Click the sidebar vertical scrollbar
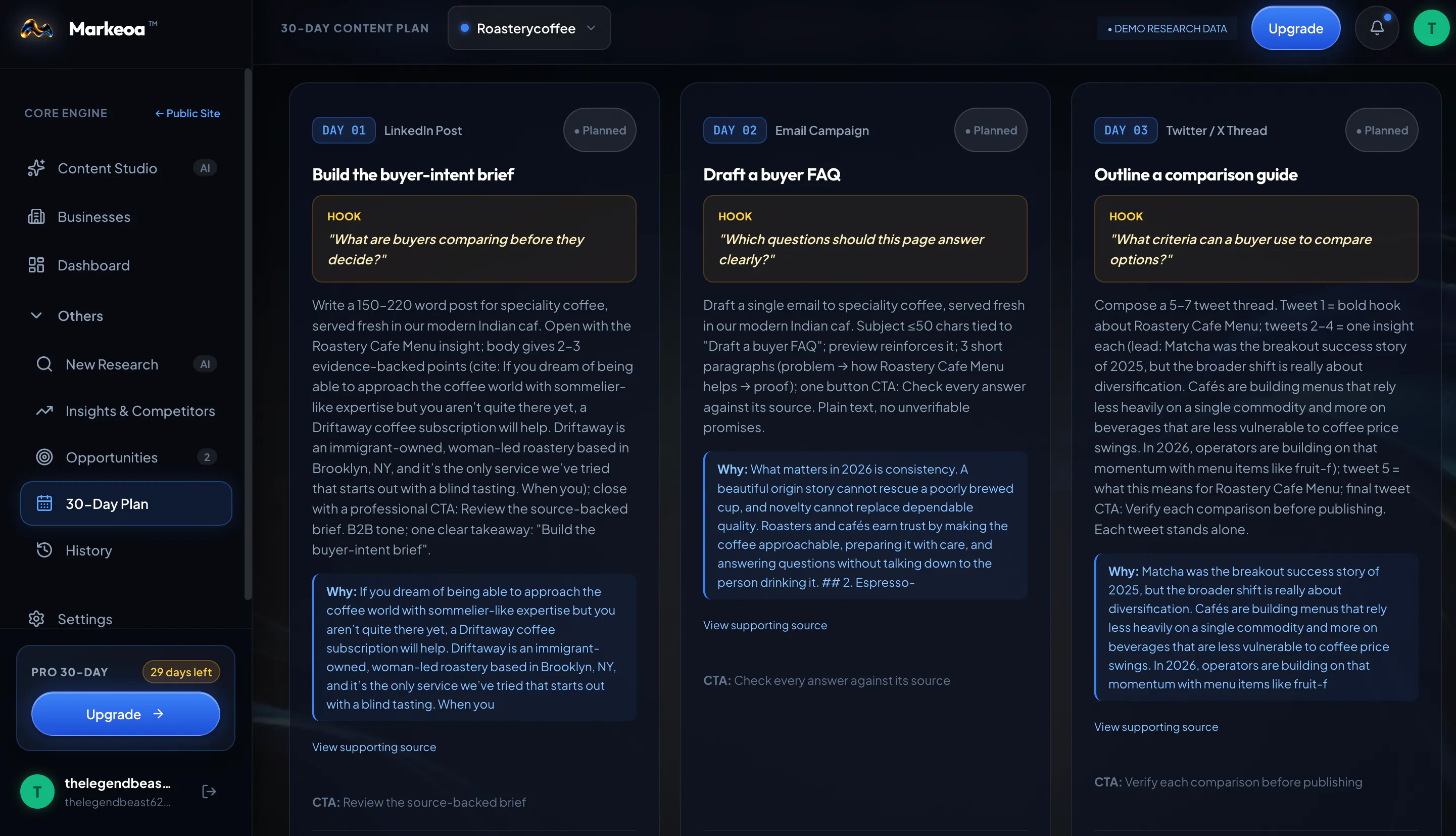 248,334
